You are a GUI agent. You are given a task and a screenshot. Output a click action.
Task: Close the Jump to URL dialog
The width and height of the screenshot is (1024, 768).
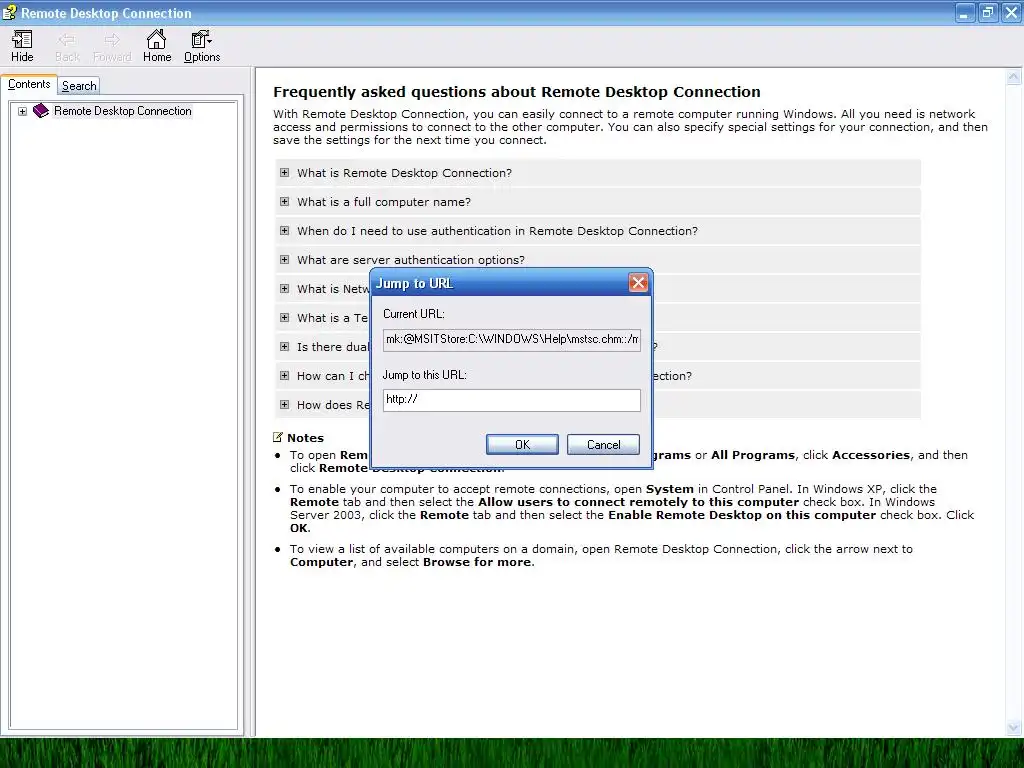[638, 283]
